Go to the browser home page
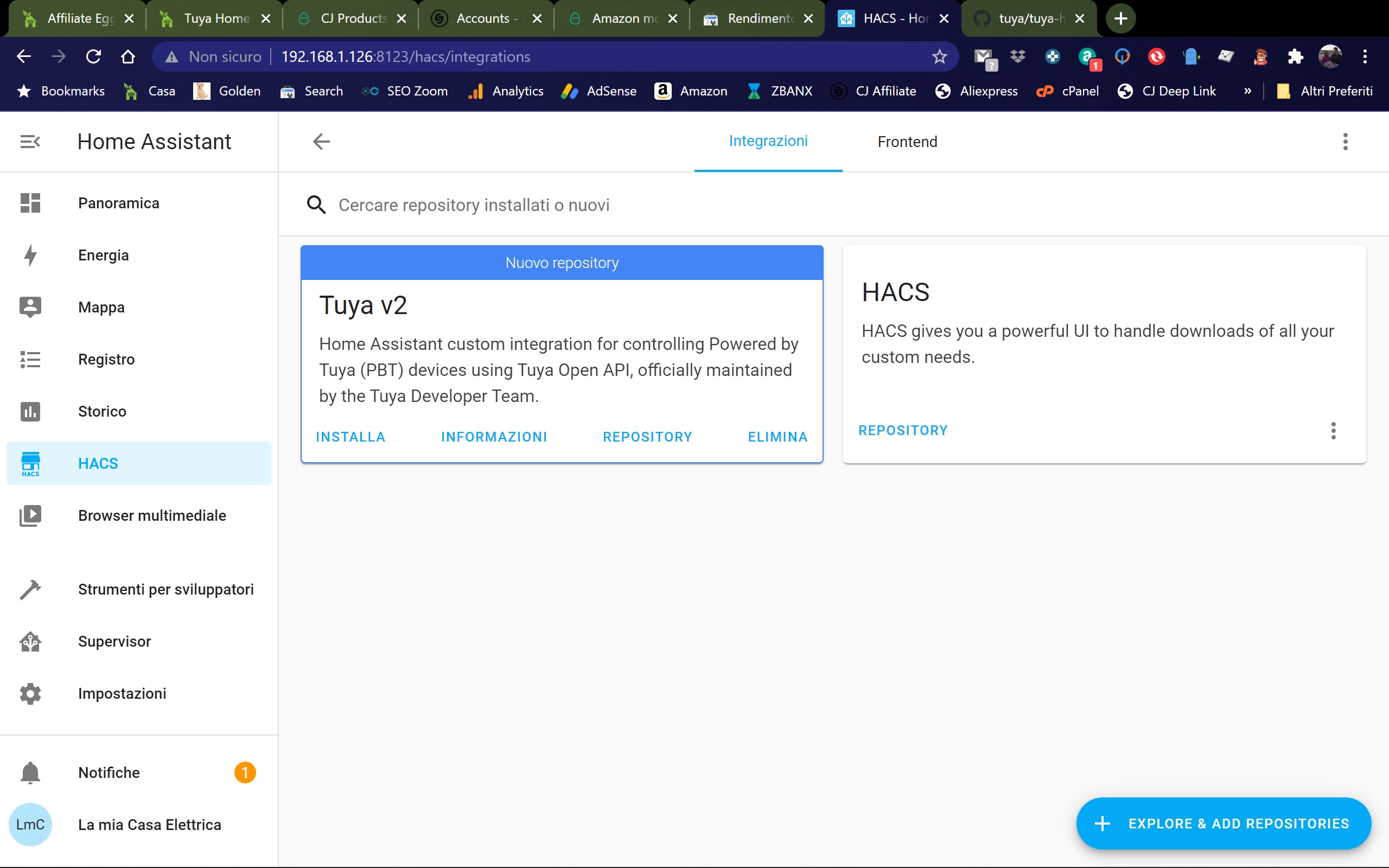The image size is (1389, 868). click(128, 56)
